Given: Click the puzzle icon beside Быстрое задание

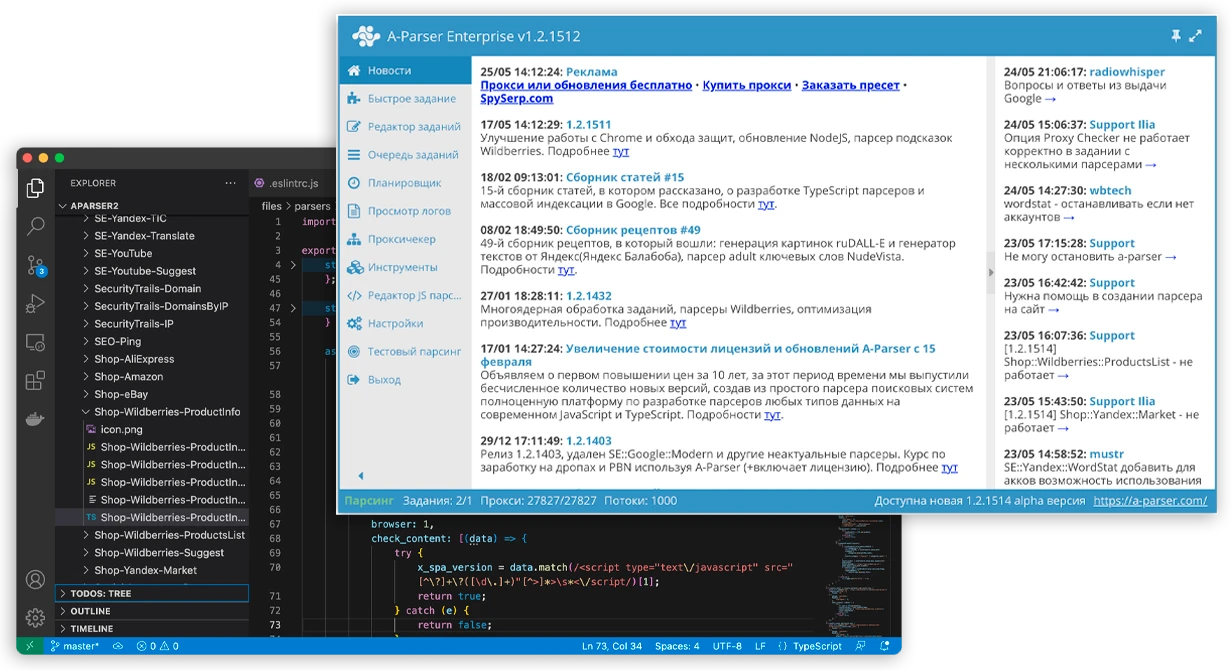Looking at the screenshot, I should pos(353,99).
